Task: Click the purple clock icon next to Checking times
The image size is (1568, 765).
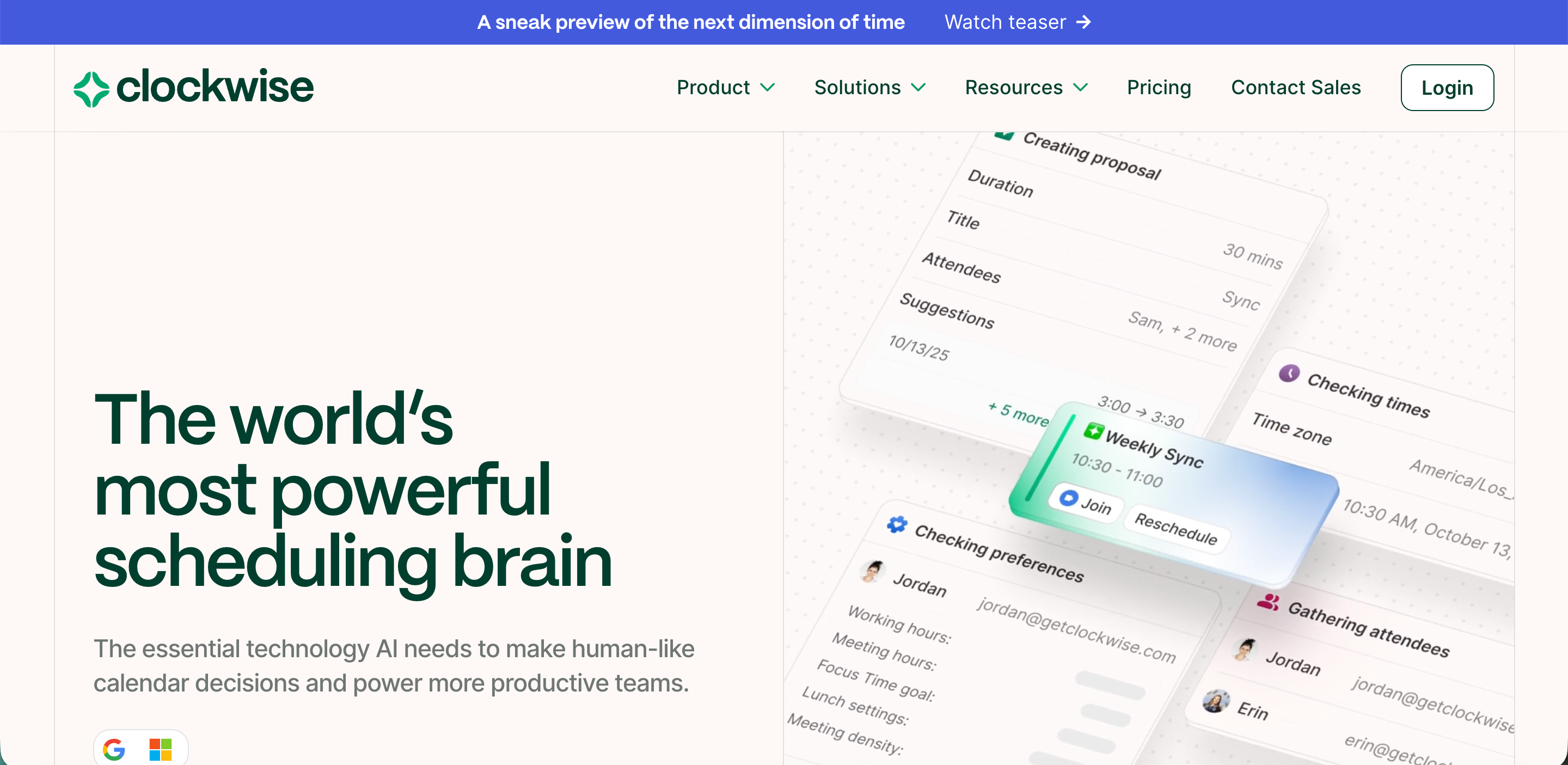Action: 1291,374
